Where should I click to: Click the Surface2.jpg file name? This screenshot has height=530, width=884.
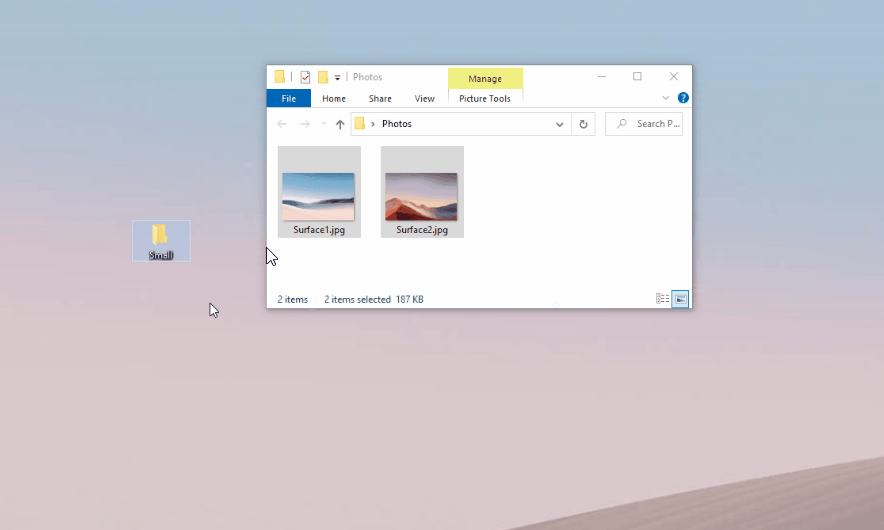422,230
